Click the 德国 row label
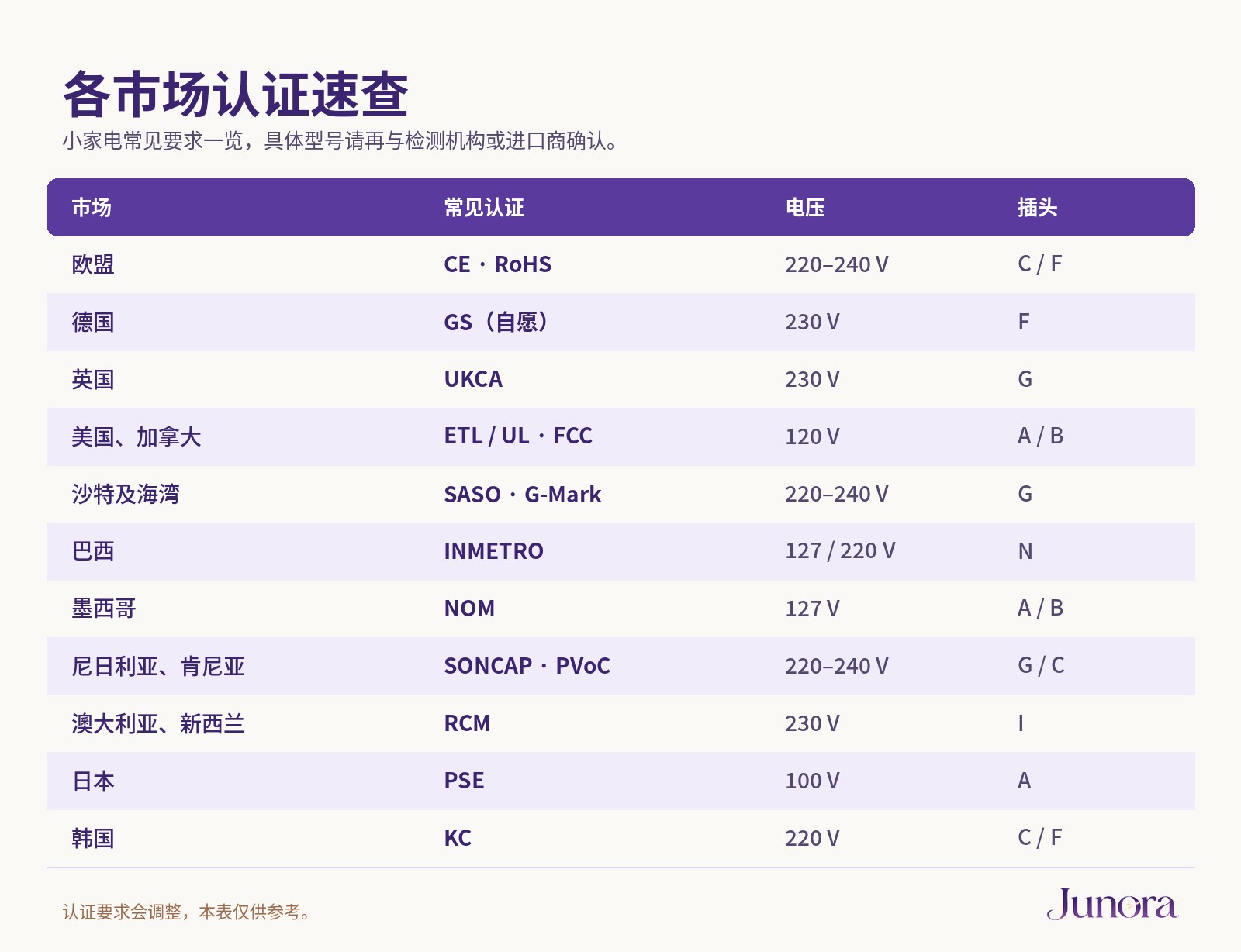The width and height of the screenshot is (1241, 952). [93, 322]
